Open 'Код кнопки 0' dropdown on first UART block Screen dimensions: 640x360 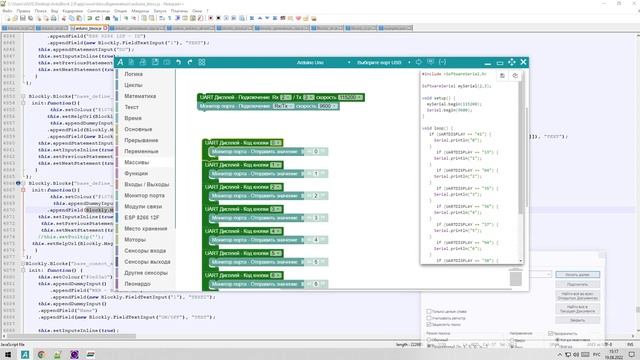(x=276, y=143)
